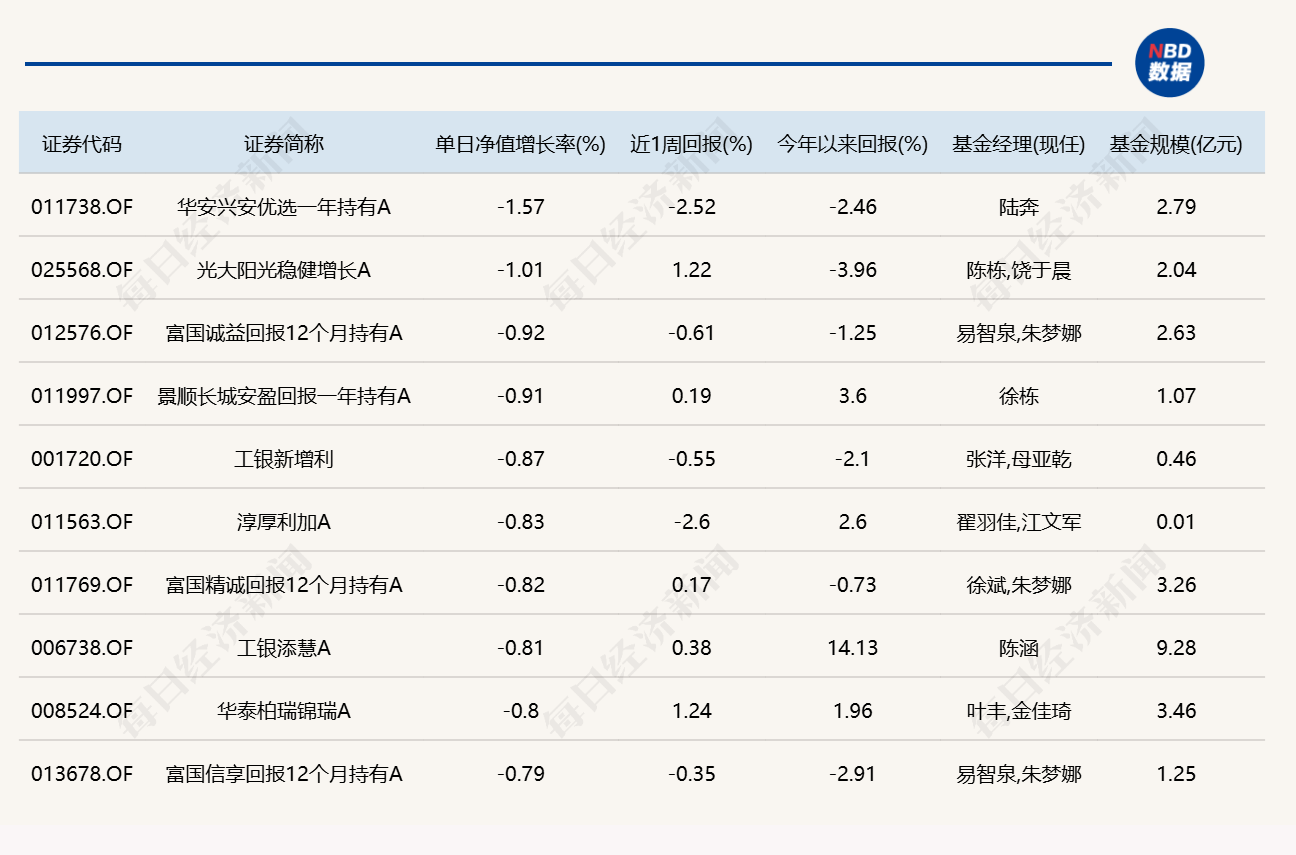Click the 近1周回报(%) column header

point(691,144)
